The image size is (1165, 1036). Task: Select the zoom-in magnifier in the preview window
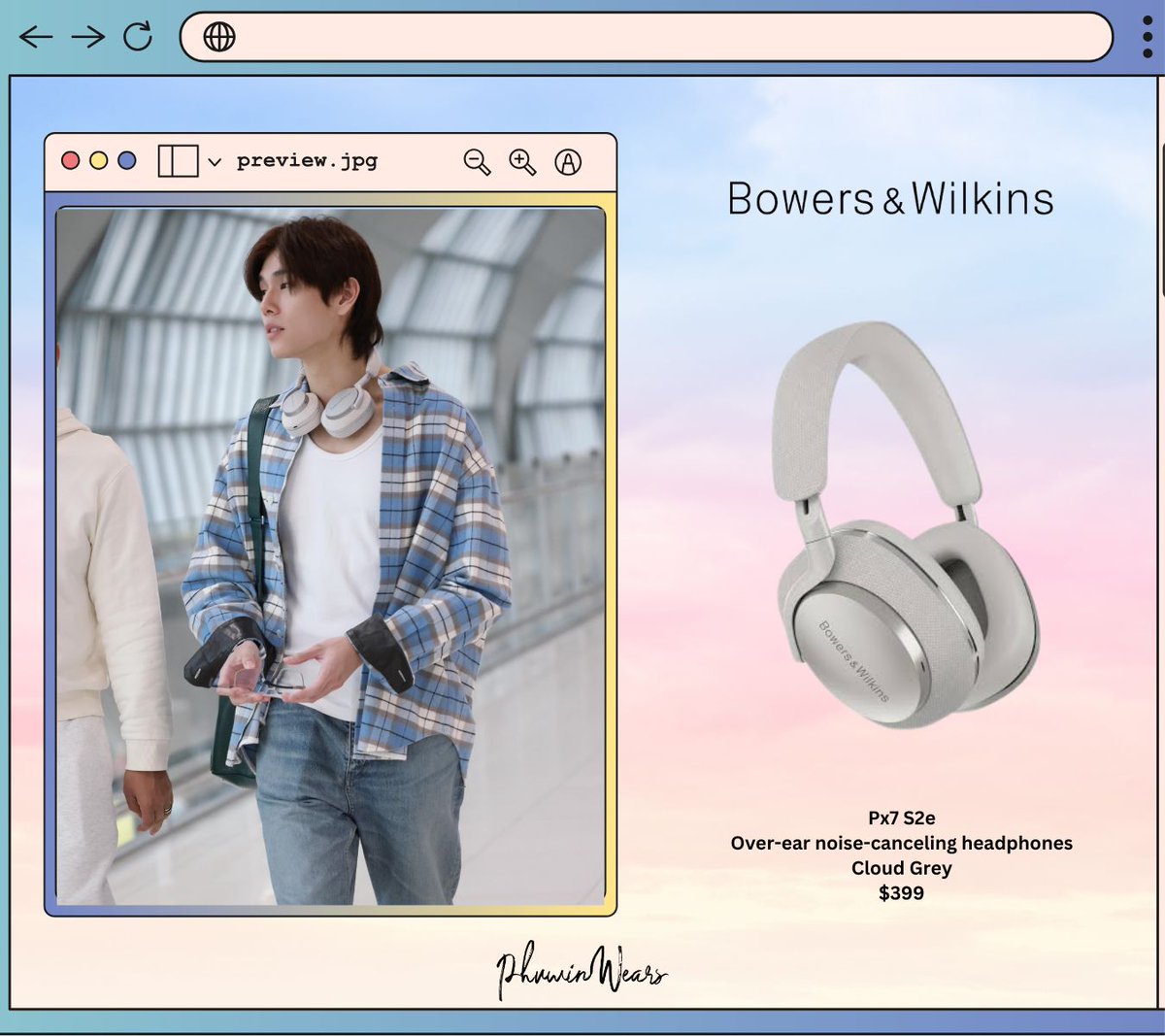point(523,162)
